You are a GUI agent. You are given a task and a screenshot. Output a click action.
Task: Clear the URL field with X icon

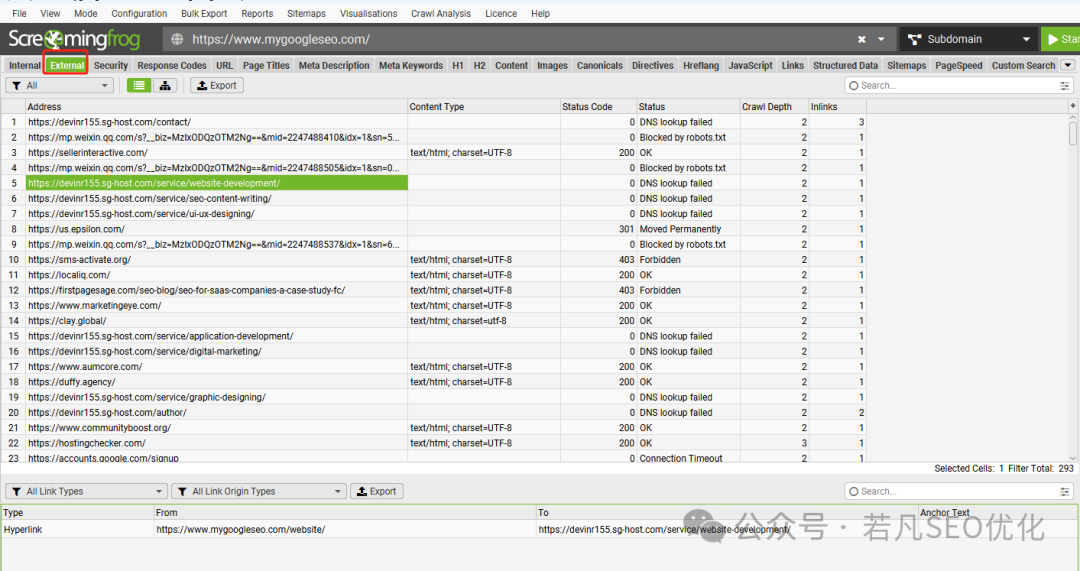coord(861,39)
